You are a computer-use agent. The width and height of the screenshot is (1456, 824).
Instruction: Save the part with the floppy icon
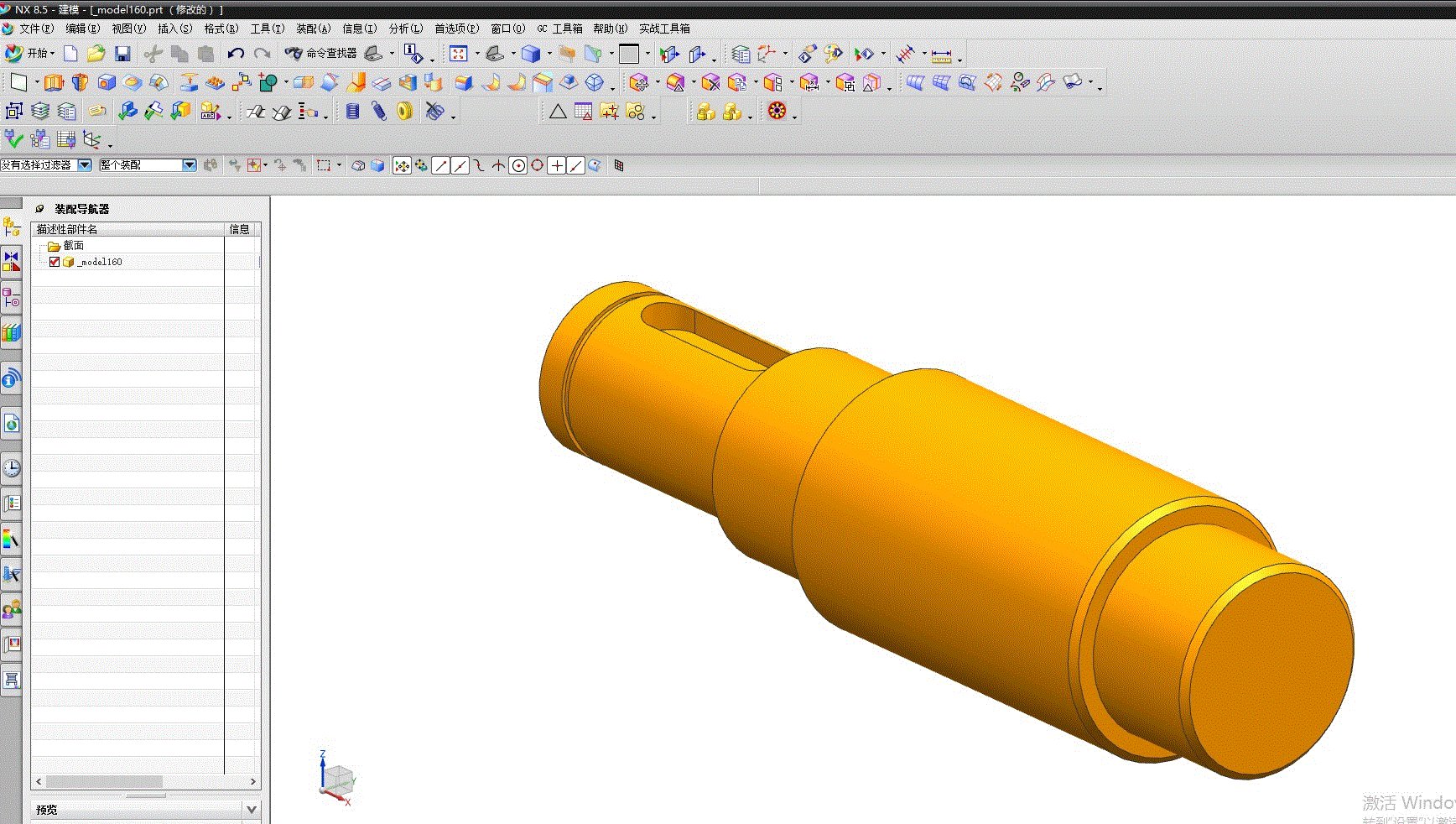[122, 54]
